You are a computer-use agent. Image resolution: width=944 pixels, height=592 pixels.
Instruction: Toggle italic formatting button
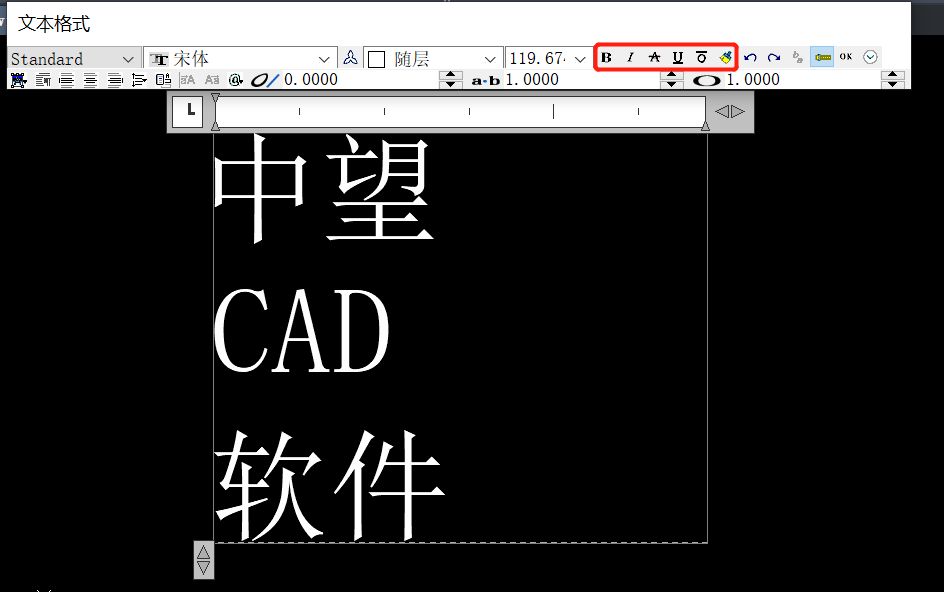[630, 58]
